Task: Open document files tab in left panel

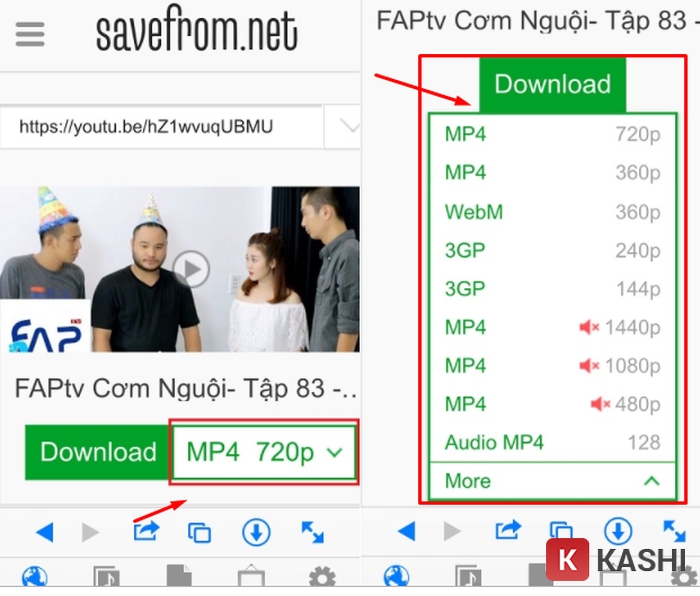Action: (179, 575)
